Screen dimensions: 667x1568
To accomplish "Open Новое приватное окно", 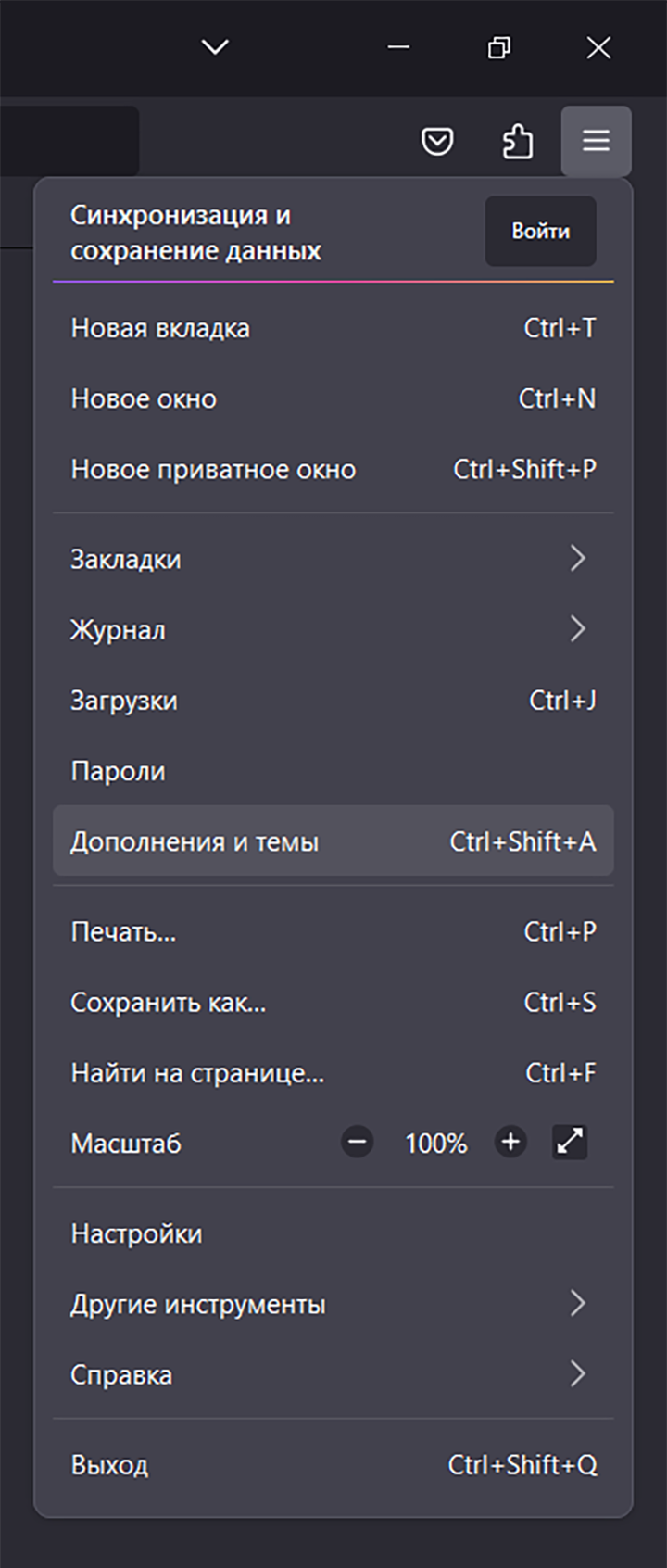I will click(x=333, y=469).
